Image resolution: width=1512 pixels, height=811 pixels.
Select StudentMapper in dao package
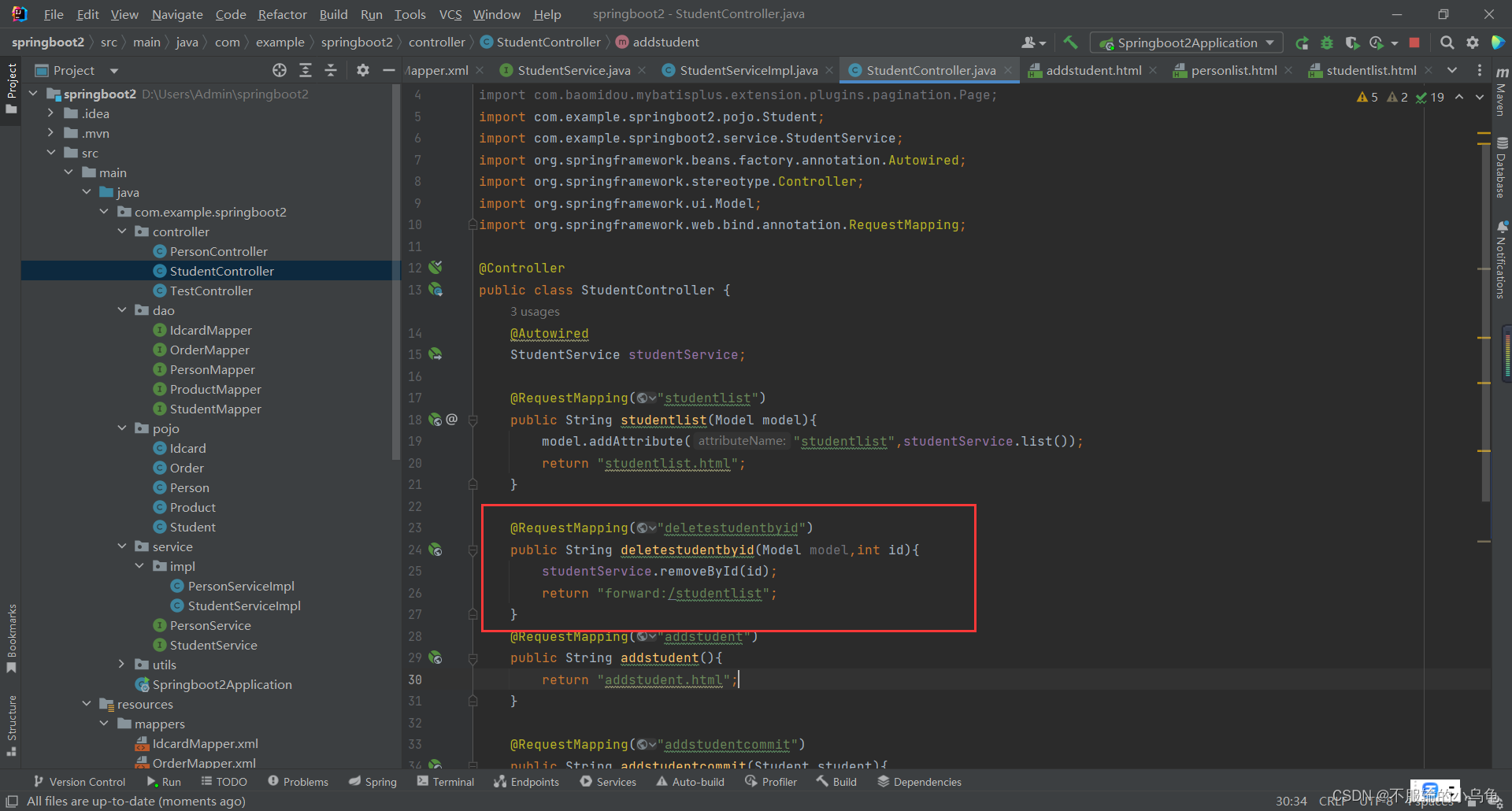(x=216, y=409)
